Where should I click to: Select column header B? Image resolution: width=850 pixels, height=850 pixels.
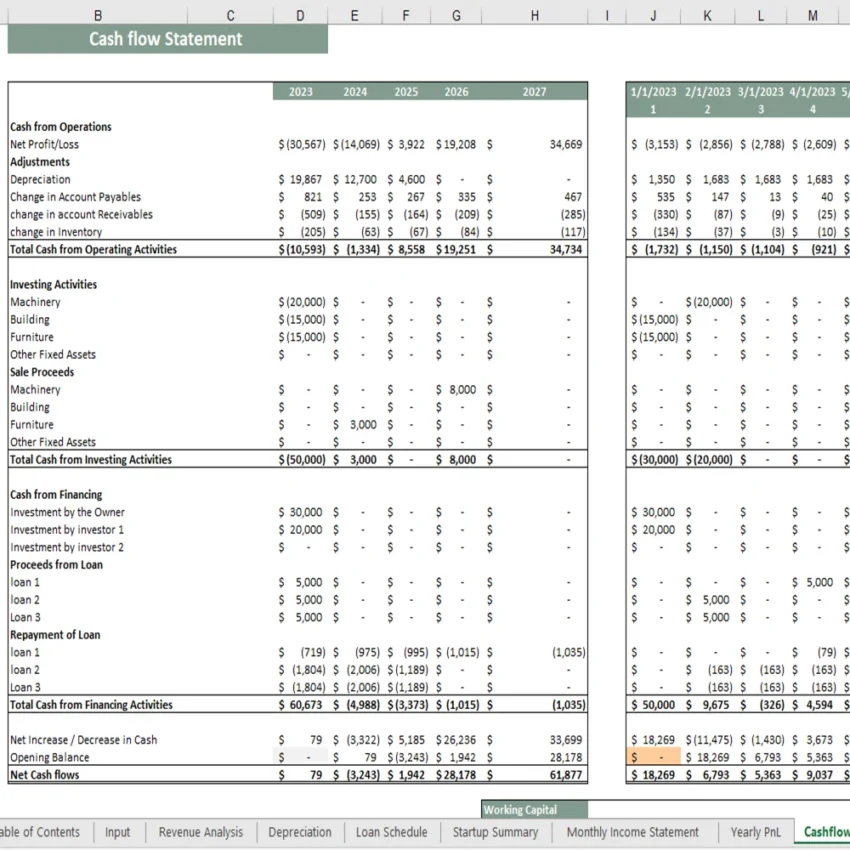(97, 15)
